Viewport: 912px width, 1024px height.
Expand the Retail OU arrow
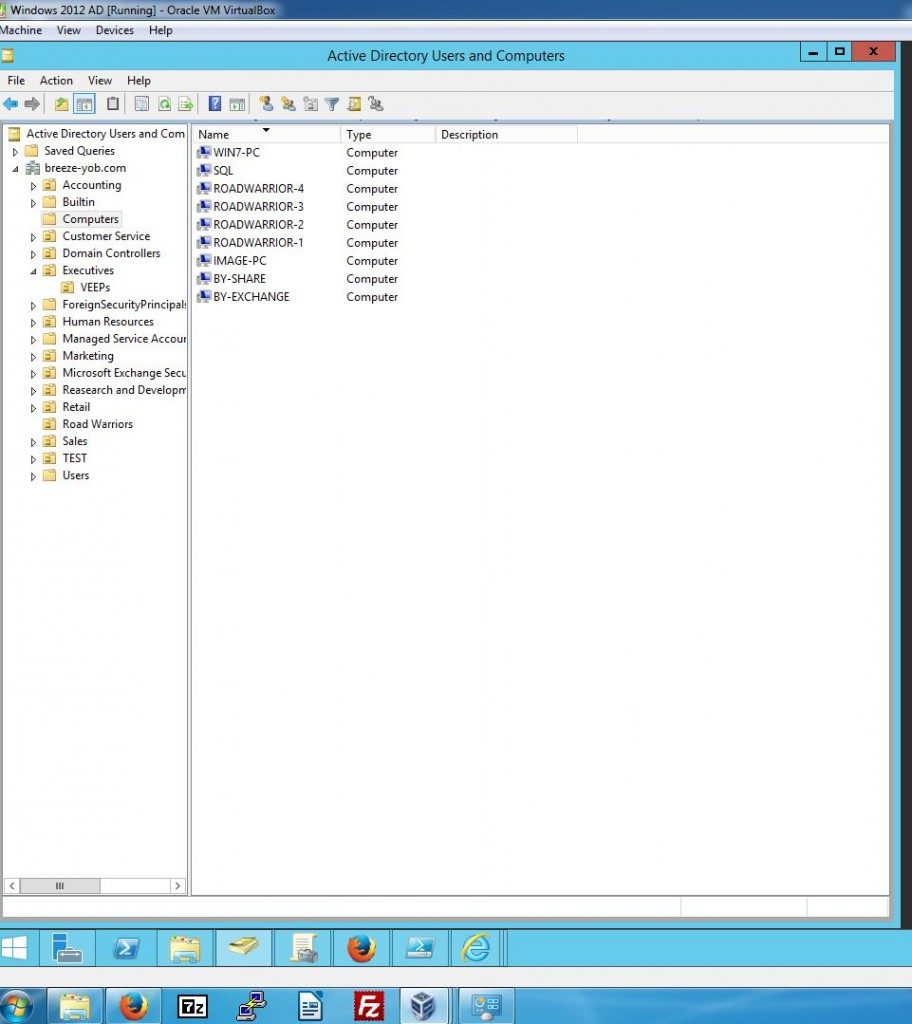[33, 408]
